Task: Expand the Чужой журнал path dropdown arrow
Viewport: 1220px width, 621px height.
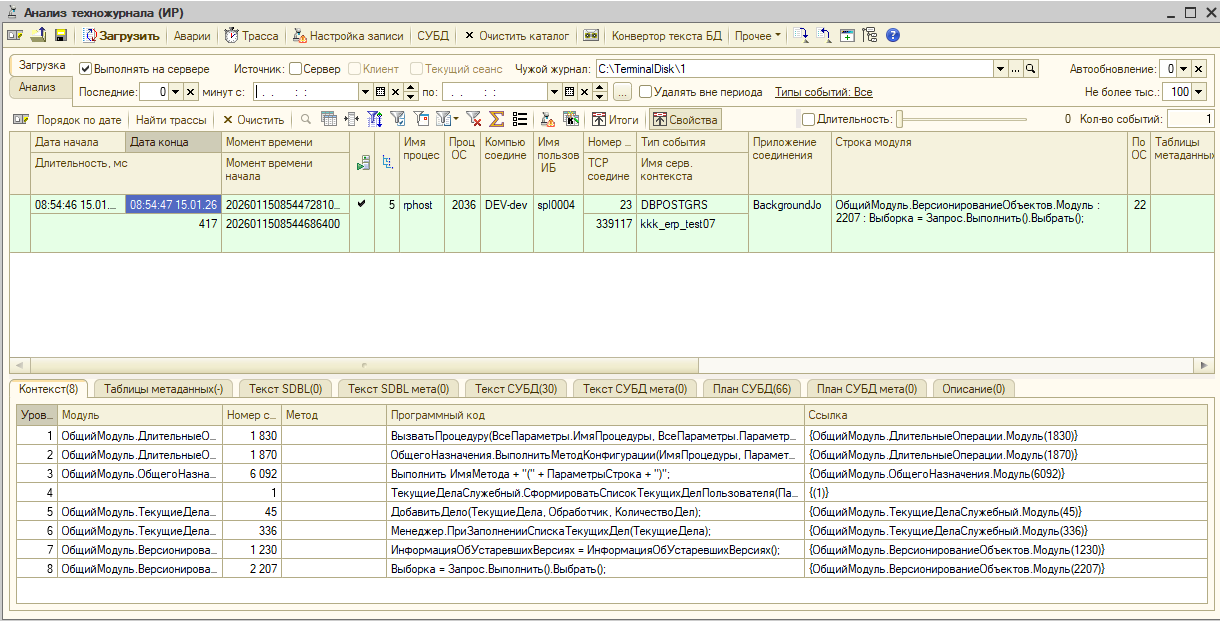Action: [x=1000, y=69]
